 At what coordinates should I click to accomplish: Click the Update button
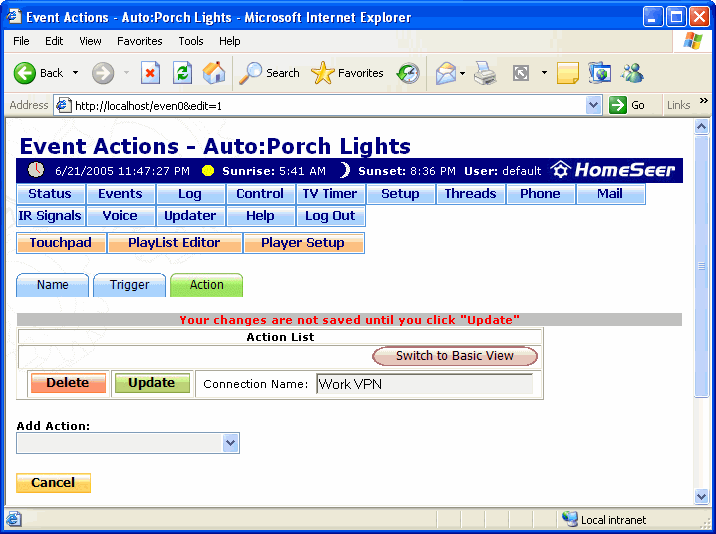[152, 383]
